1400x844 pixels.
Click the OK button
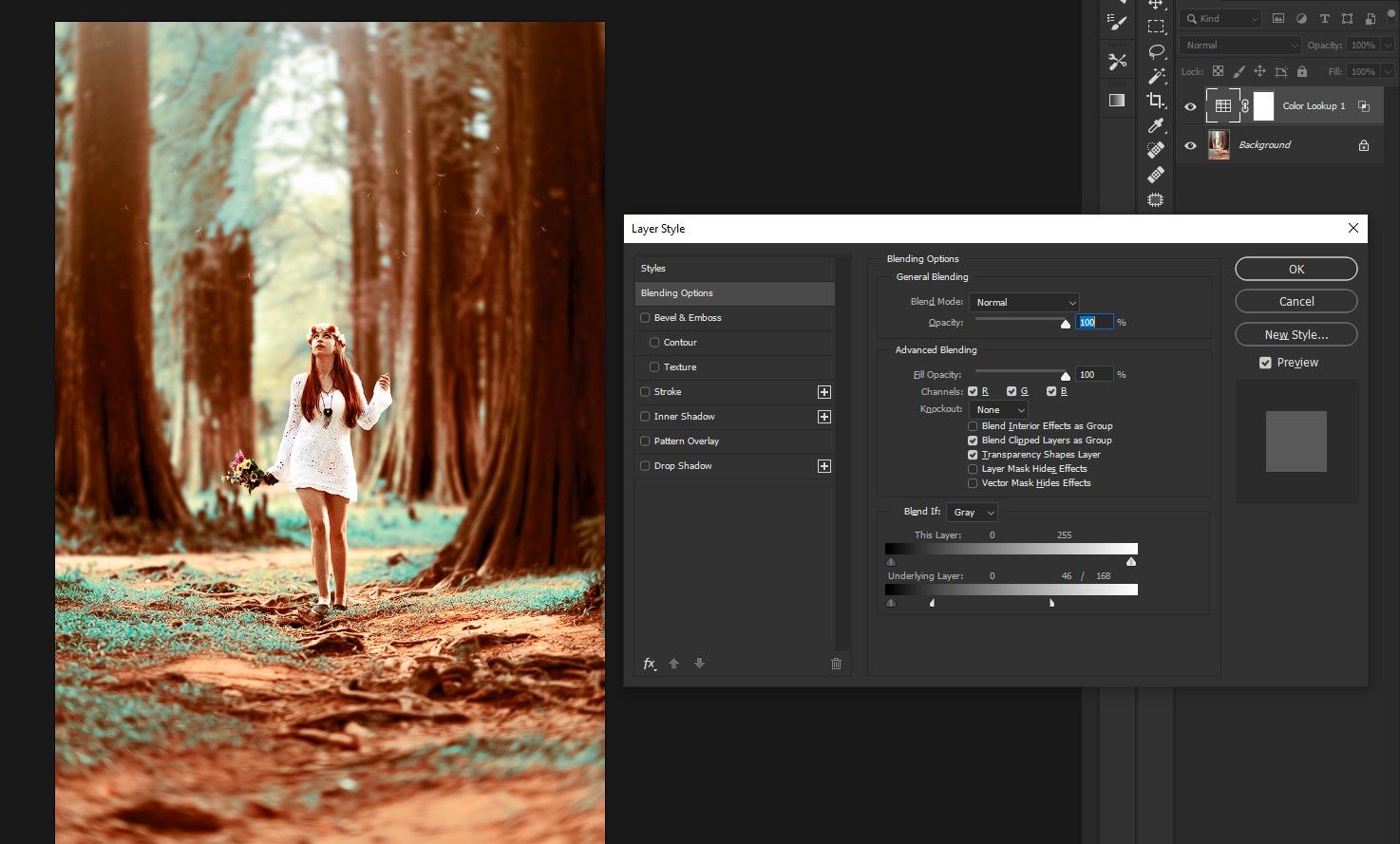1296,270
